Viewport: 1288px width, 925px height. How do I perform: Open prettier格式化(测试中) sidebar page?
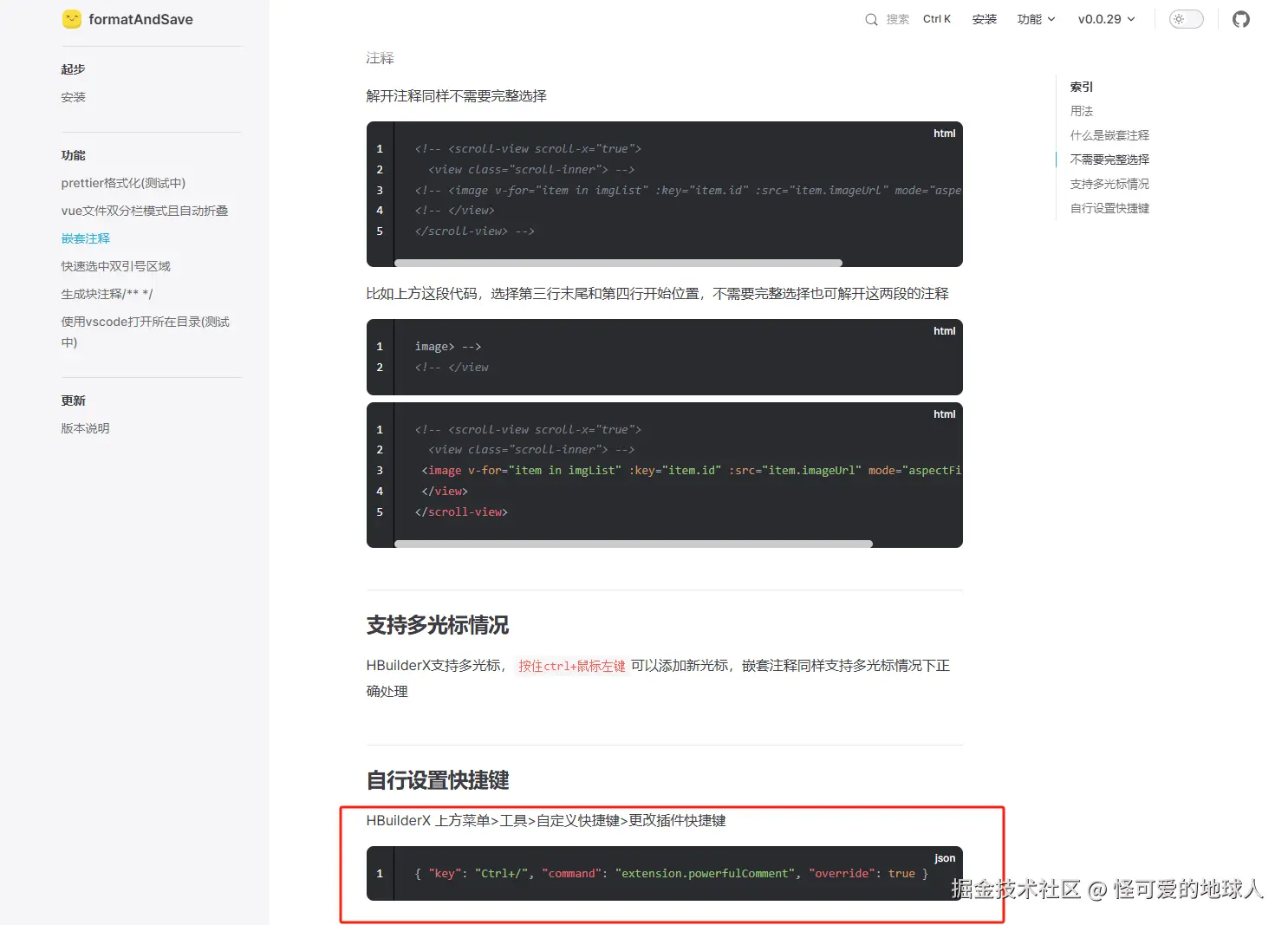123,183
